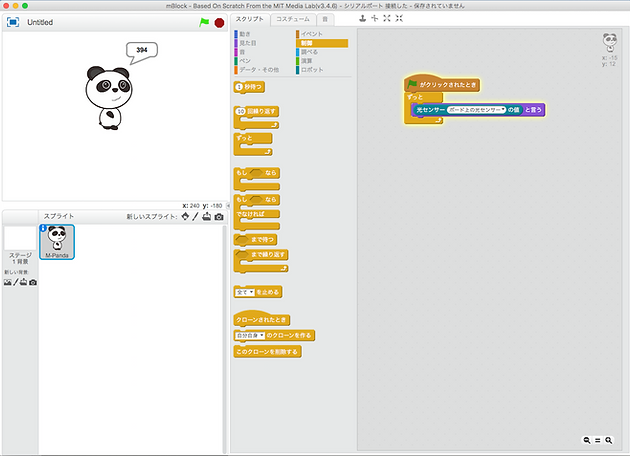Screen dimensions: 630x456
Task: Open the 全て dropdown in stop block
Action: coord(244,292)
